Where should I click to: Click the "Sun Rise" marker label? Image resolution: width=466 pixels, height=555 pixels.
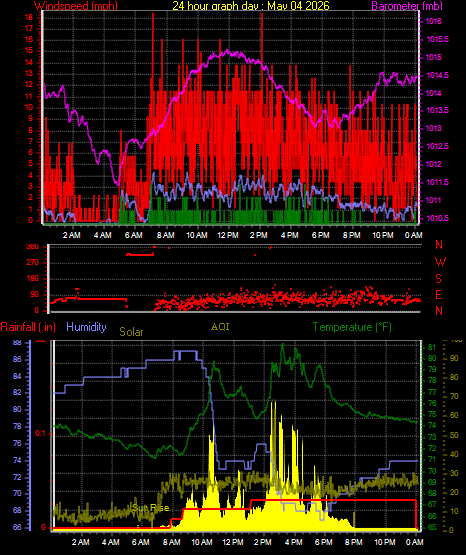[150, 508]
